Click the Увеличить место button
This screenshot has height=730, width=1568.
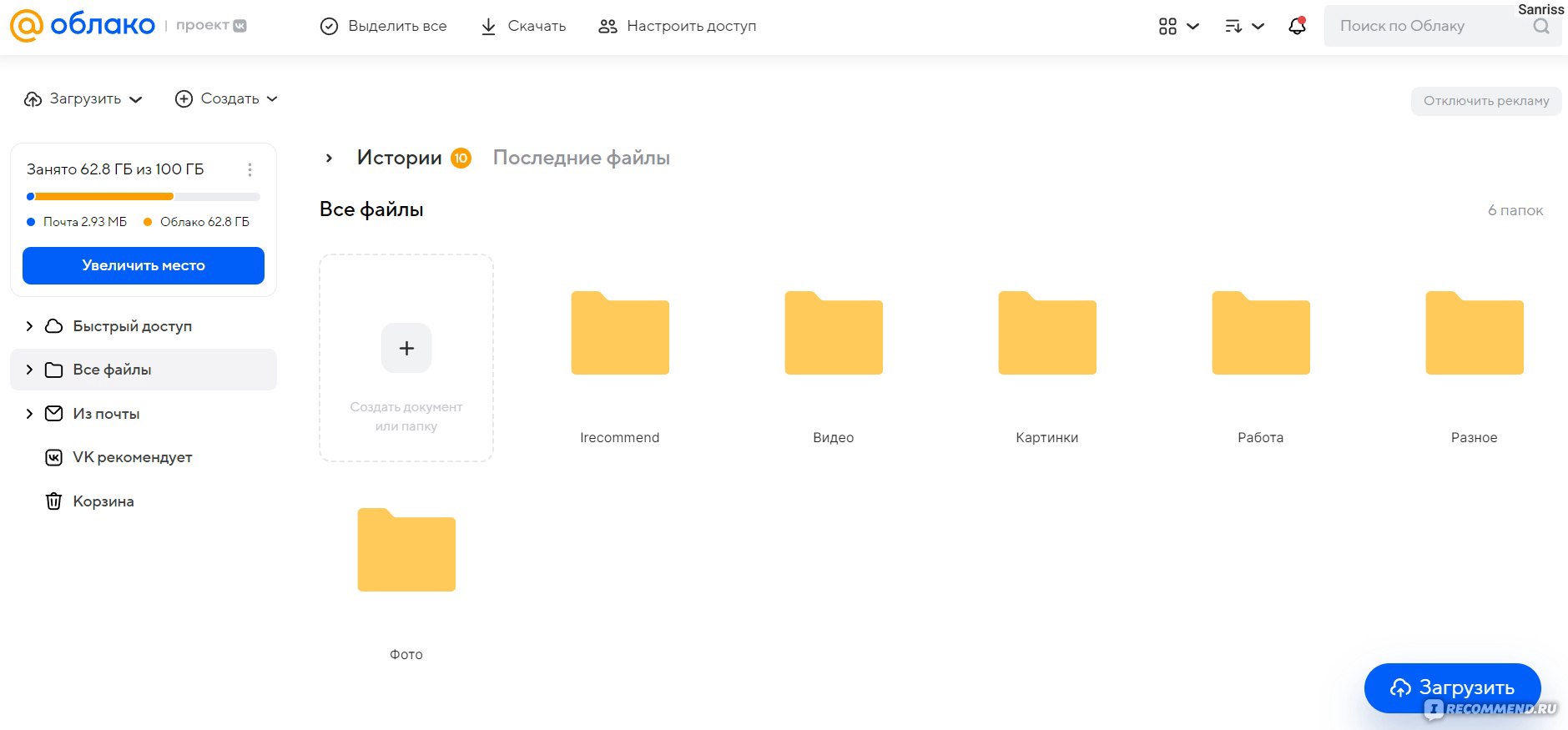tap(144, 265)
